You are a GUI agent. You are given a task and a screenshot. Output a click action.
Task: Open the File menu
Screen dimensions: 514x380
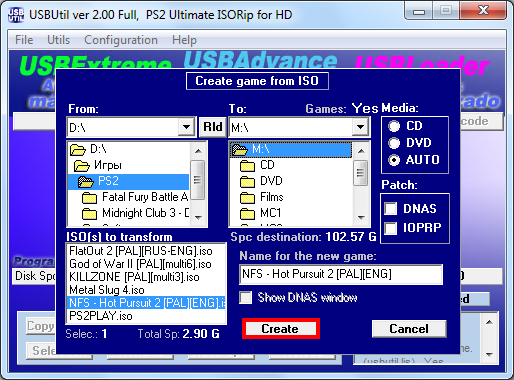[x=24, y=40]
